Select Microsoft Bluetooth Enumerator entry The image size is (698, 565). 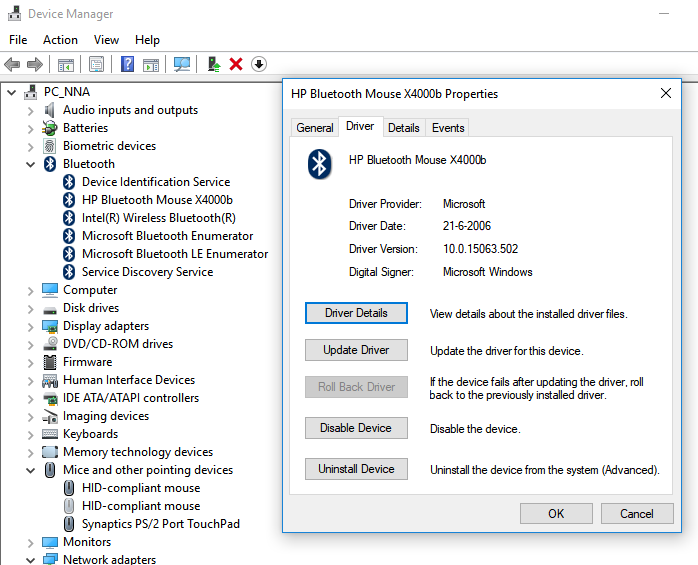(167, 236)
